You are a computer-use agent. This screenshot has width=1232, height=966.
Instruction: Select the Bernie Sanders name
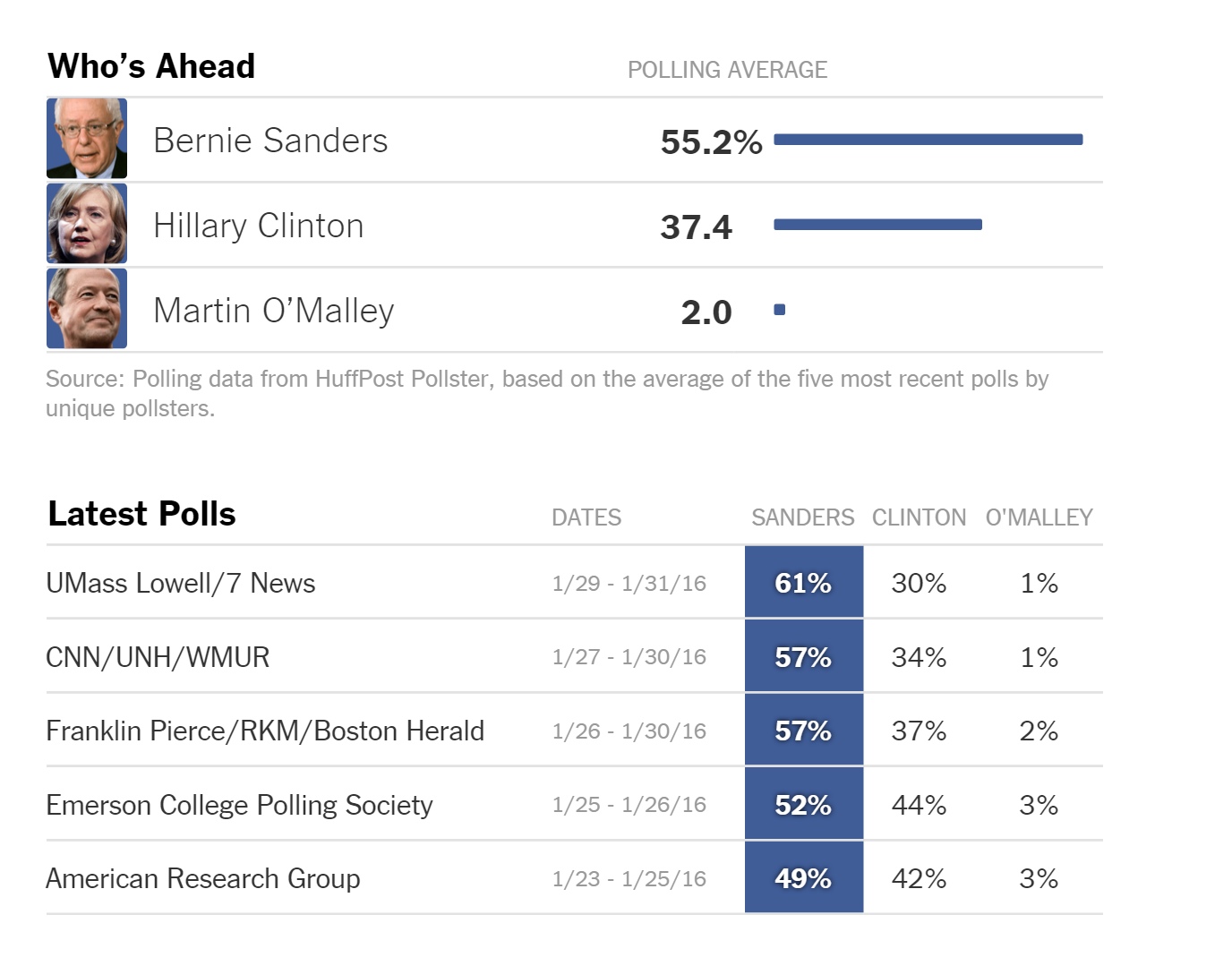270,141
